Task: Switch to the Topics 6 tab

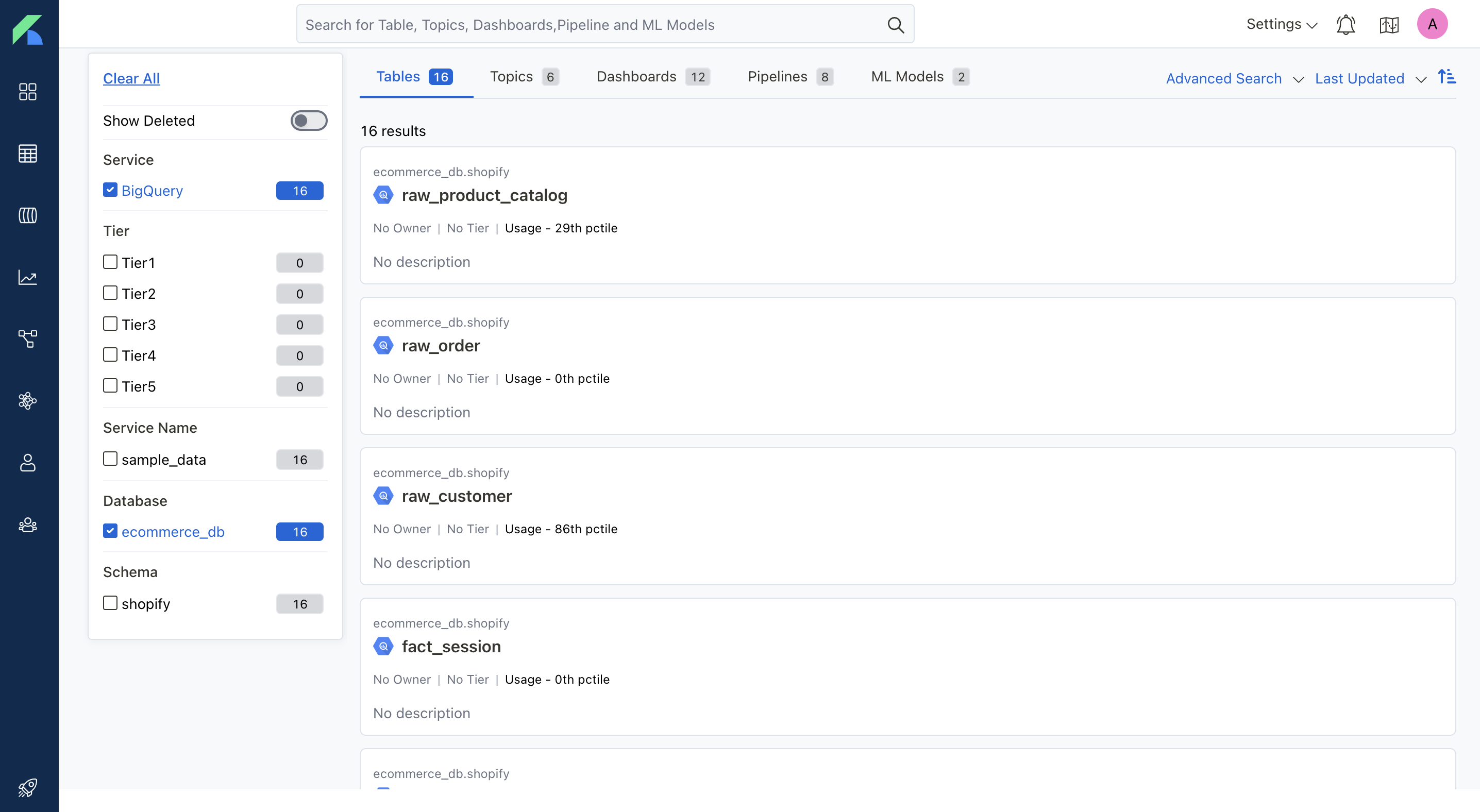Action: click(x=524, y=76)
